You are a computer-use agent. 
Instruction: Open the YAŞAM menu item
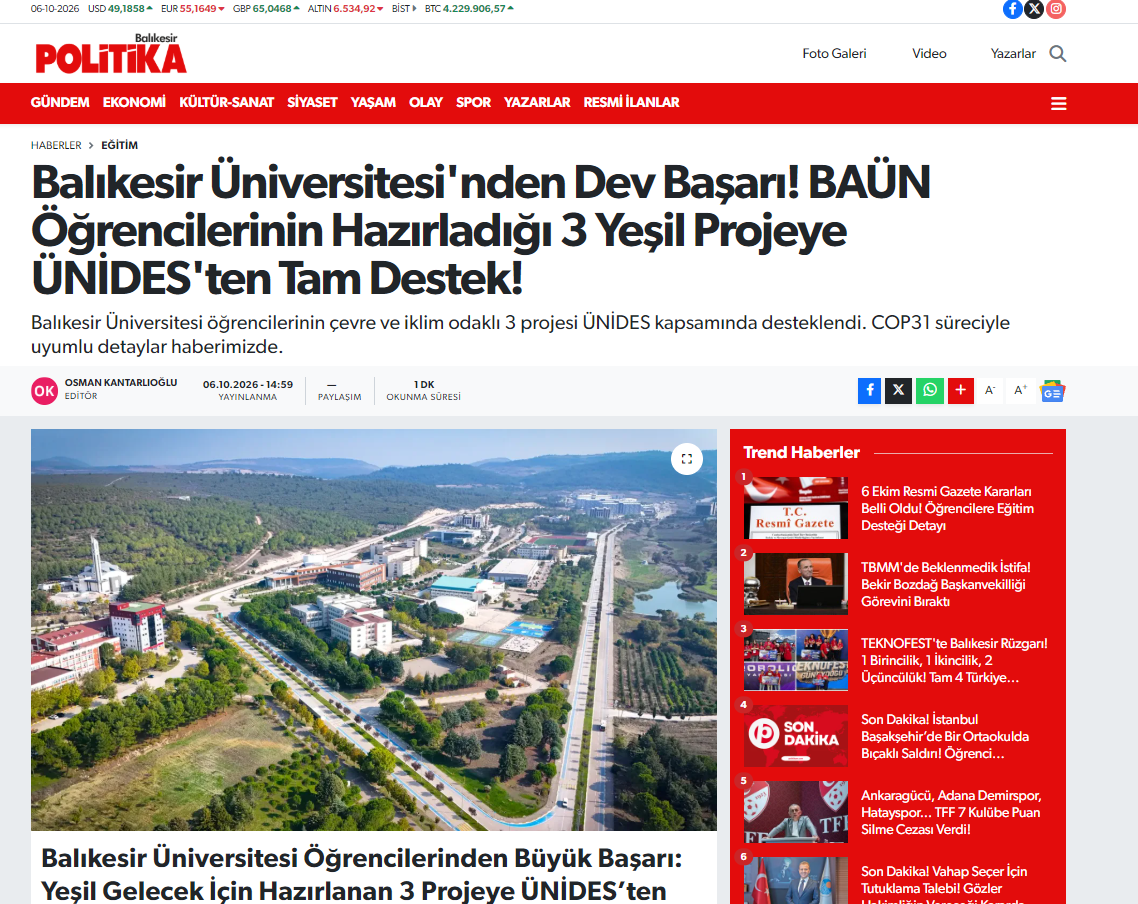click(373, 102)
